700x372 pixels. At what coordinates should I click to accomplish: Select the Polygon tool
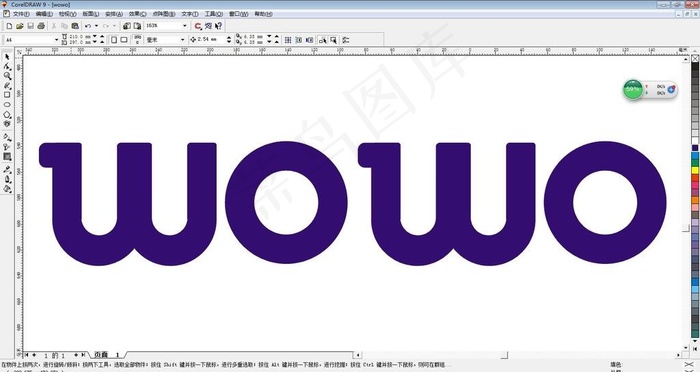click(7, 114)
